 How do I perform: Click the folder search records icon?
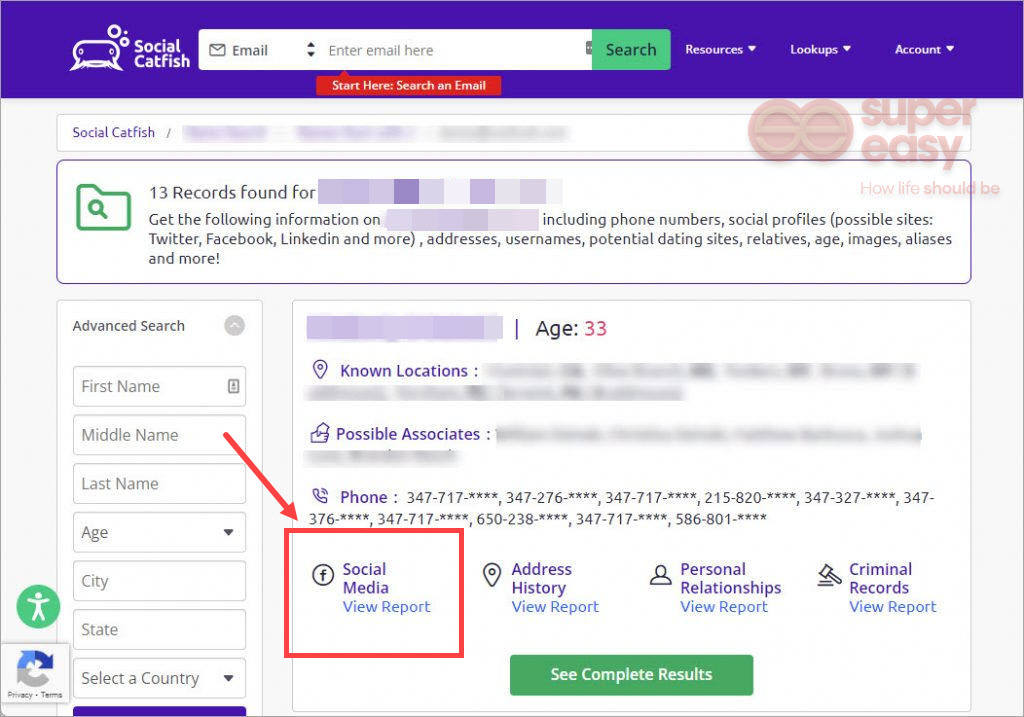point(103,207)
